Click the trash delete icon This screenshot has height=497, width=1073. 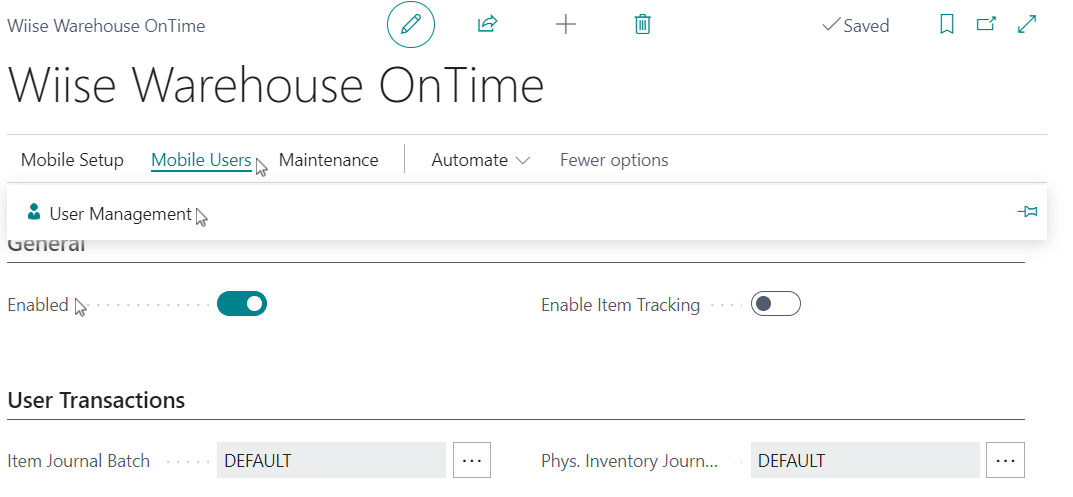642,25
